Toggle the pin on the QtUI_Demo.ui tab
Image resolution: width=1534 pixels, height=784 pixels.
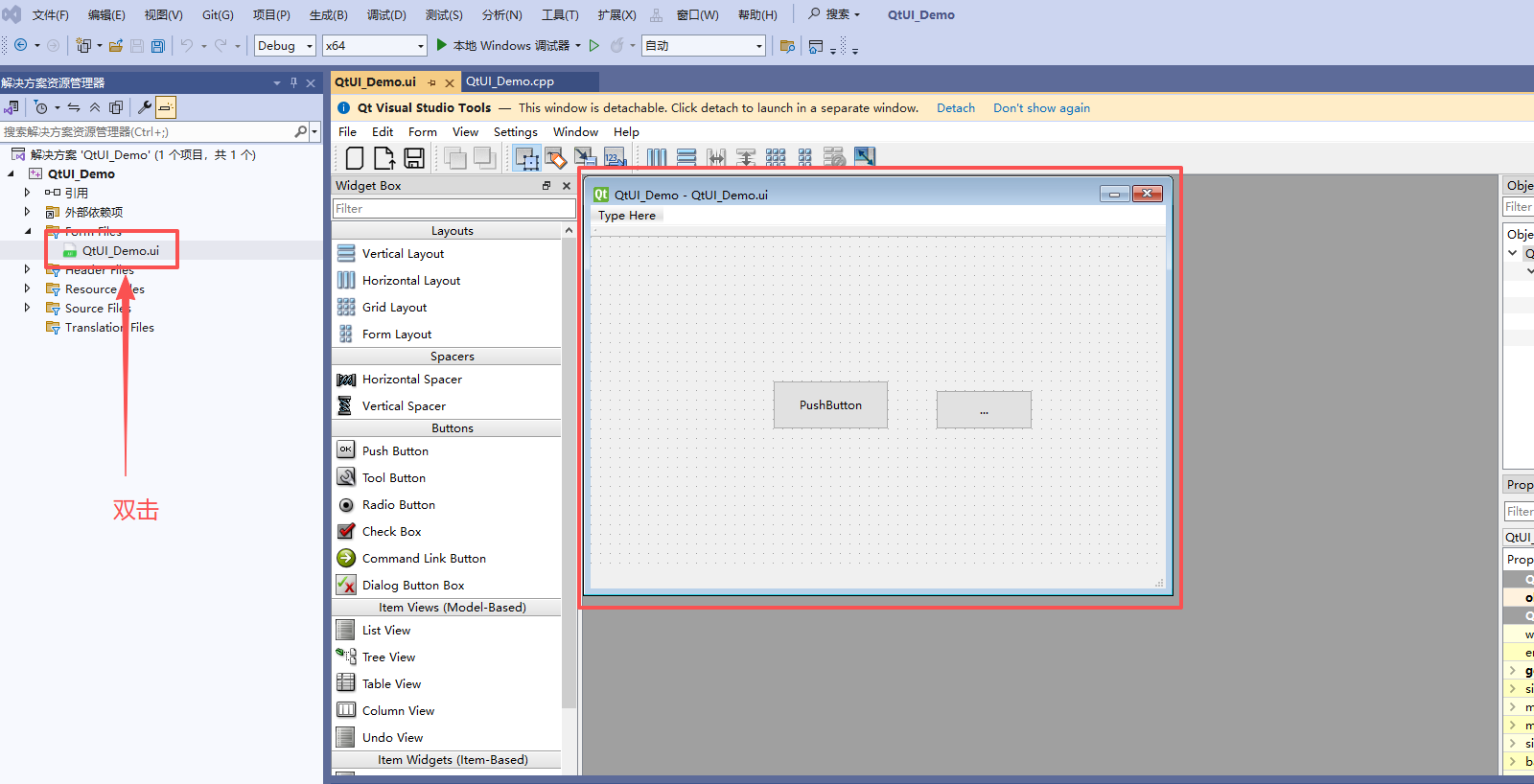coord(432,82)
